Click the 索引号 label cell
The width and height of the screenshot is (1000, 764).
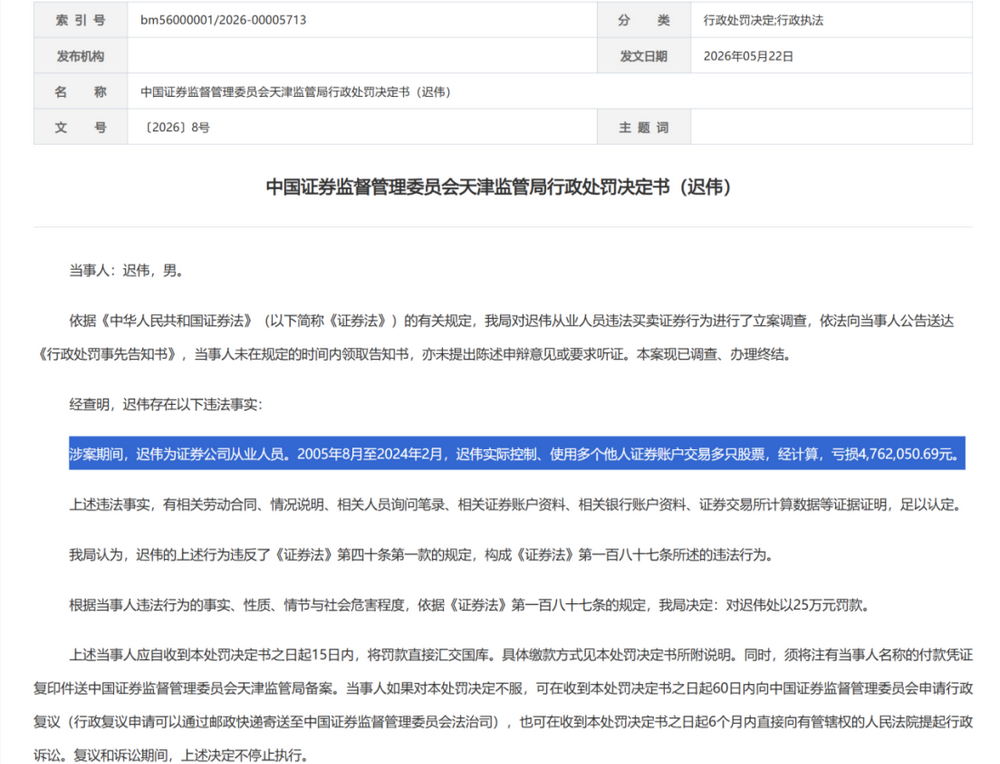[80, 20]
